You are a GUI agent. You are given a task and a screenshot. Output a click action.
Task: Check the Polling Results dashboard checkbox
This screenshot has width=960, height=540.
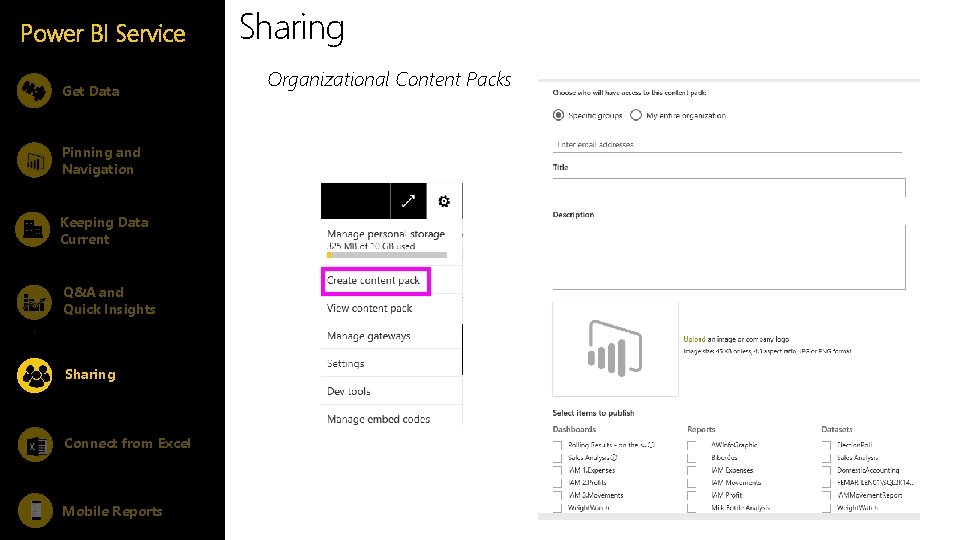tap(557, 445)
